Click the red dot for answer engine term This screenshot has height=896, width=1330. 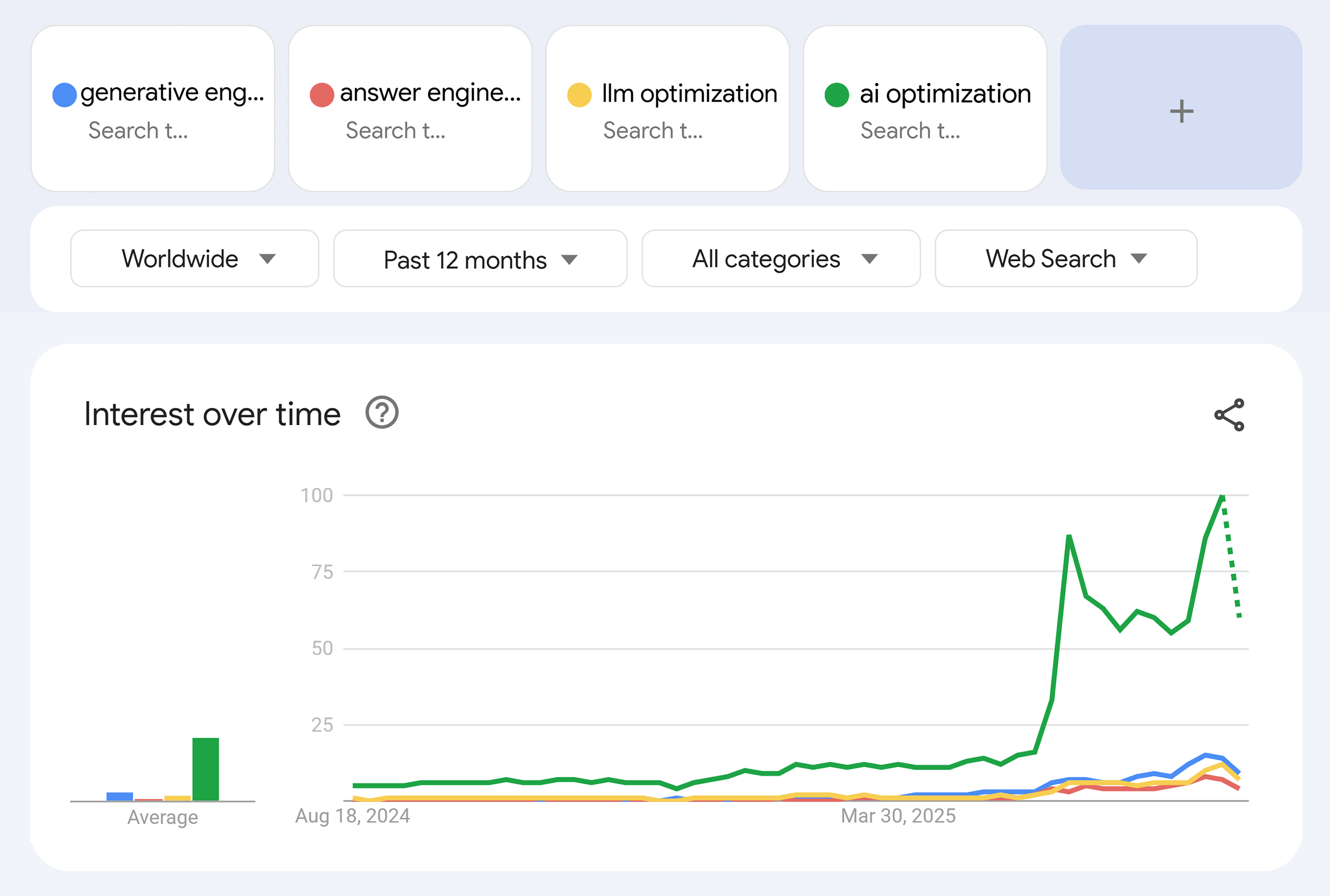click(x=322, y=94)
